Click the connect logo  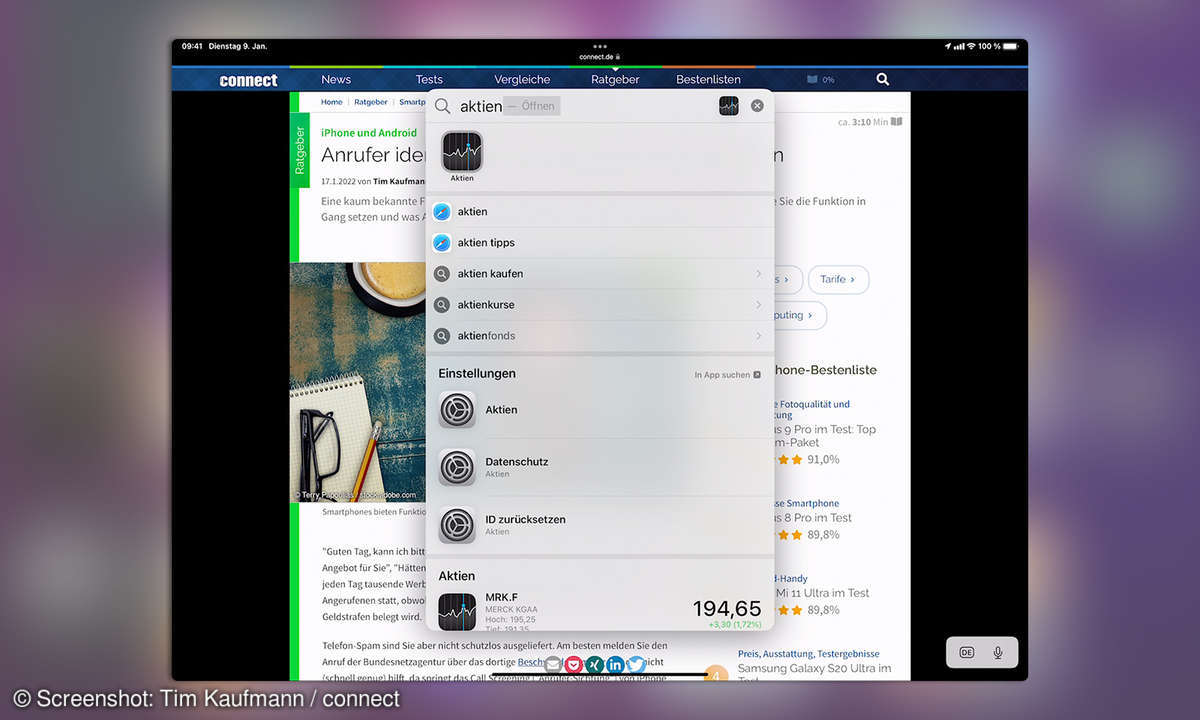pos(248,80)
